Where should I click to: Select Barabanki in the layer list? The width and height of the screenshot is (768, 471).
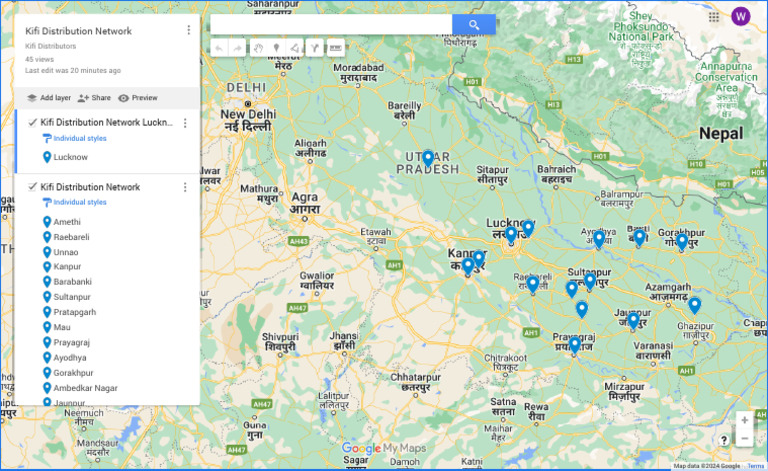tap(72, 282)
